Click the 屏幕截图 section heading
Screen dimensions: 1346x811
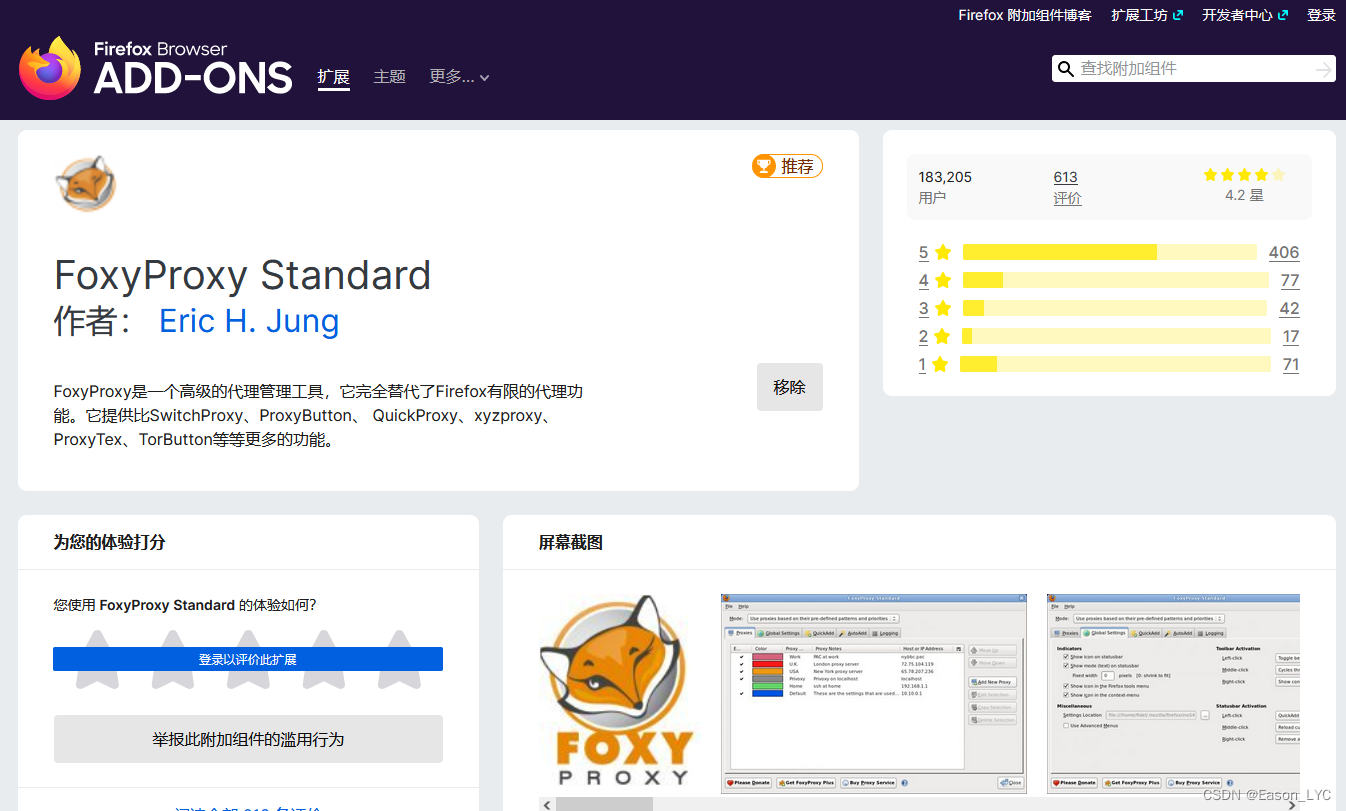pos(571,542)
